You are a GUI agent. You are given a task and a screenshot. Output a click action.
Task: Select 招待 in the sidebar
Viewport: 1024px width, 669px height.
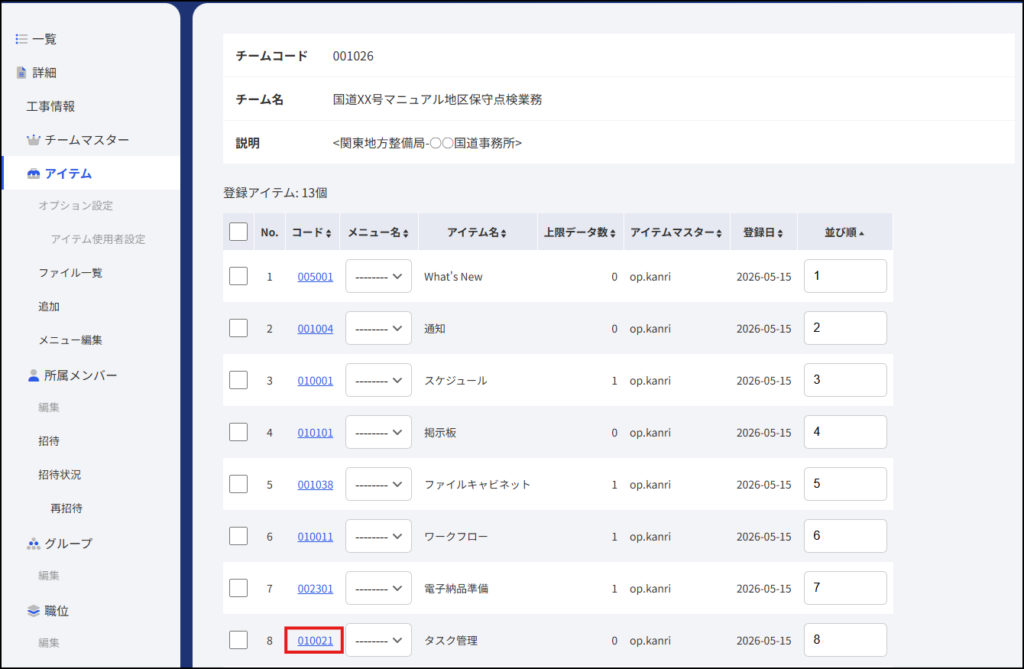(49, 441)
